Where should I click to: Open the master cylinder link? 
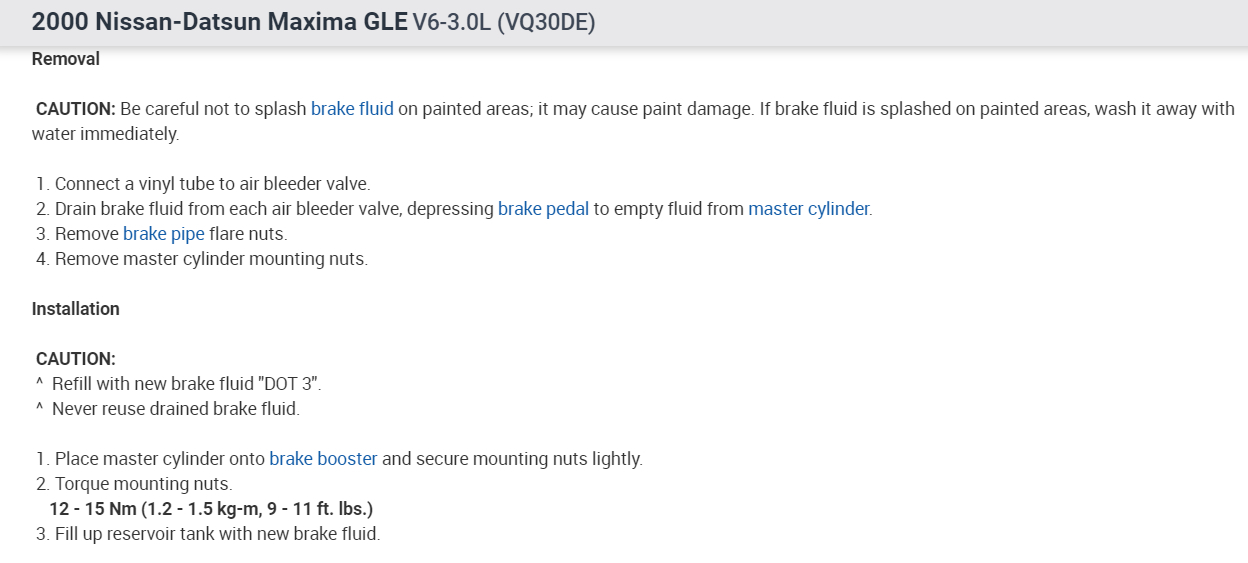click(x=809, y=209)
